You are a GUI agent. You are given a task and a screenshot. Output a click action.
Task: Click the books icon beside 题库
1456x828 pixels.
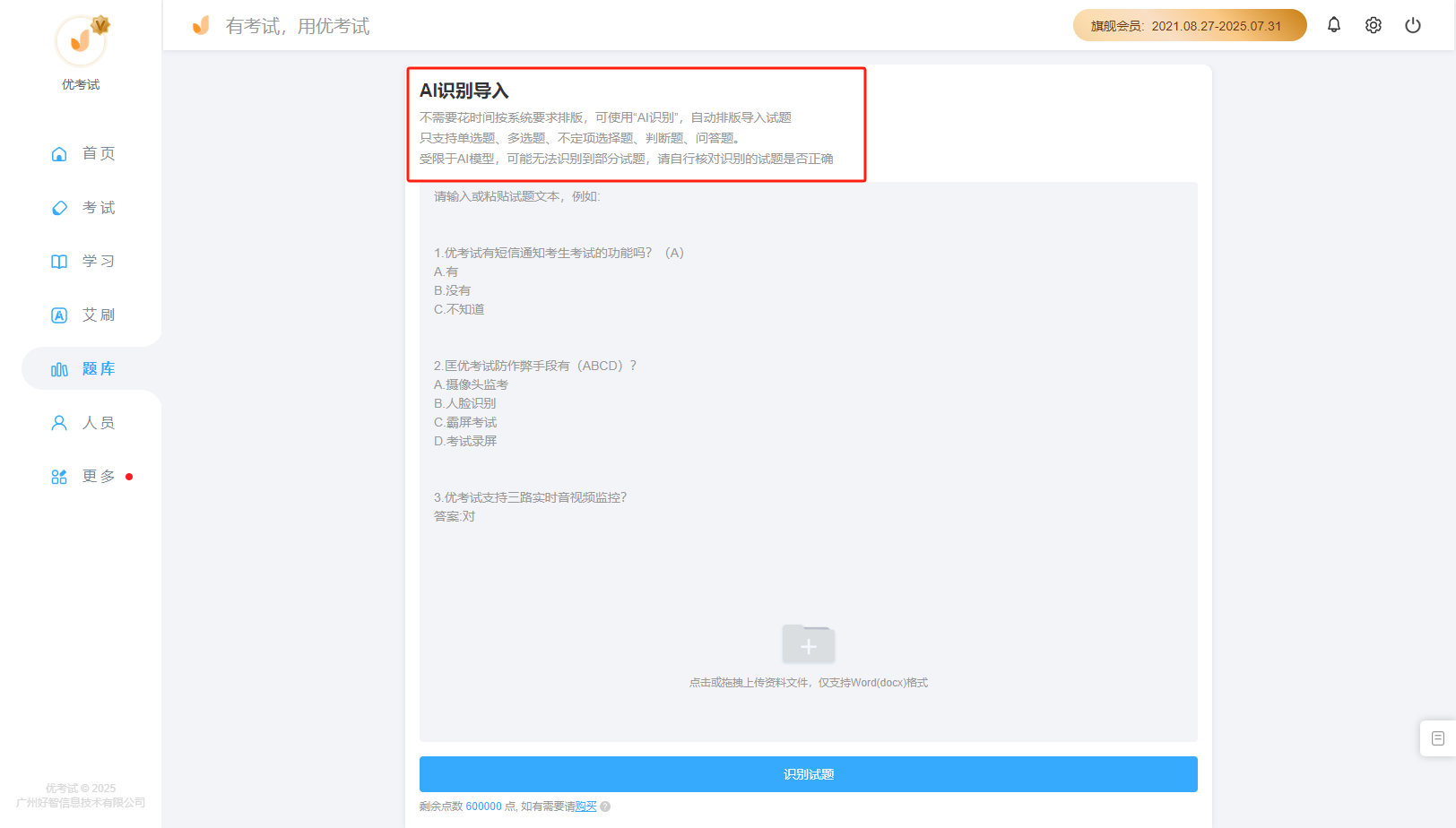[59, 369]
